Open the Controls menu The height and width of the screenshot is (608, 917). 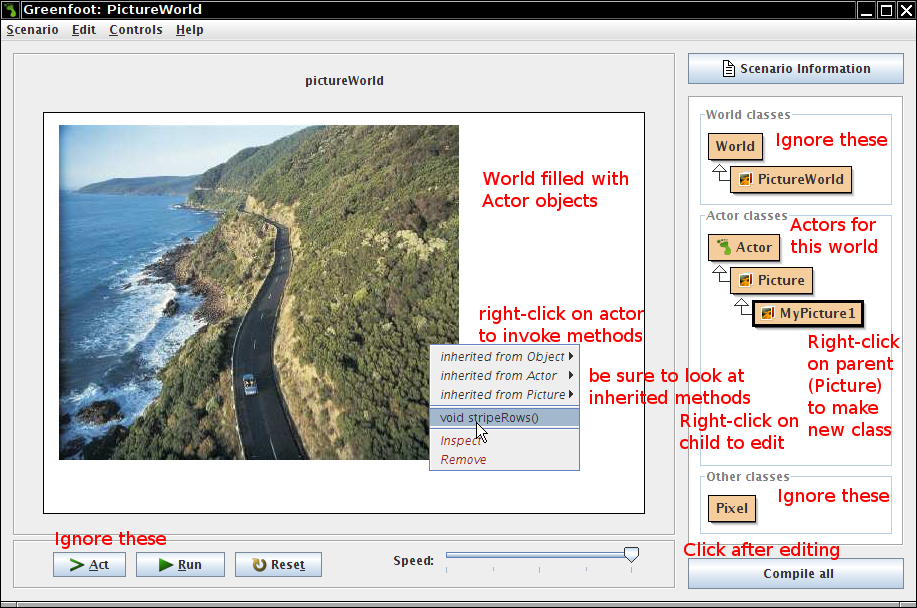pyautogui.click(x=135, y=30)
